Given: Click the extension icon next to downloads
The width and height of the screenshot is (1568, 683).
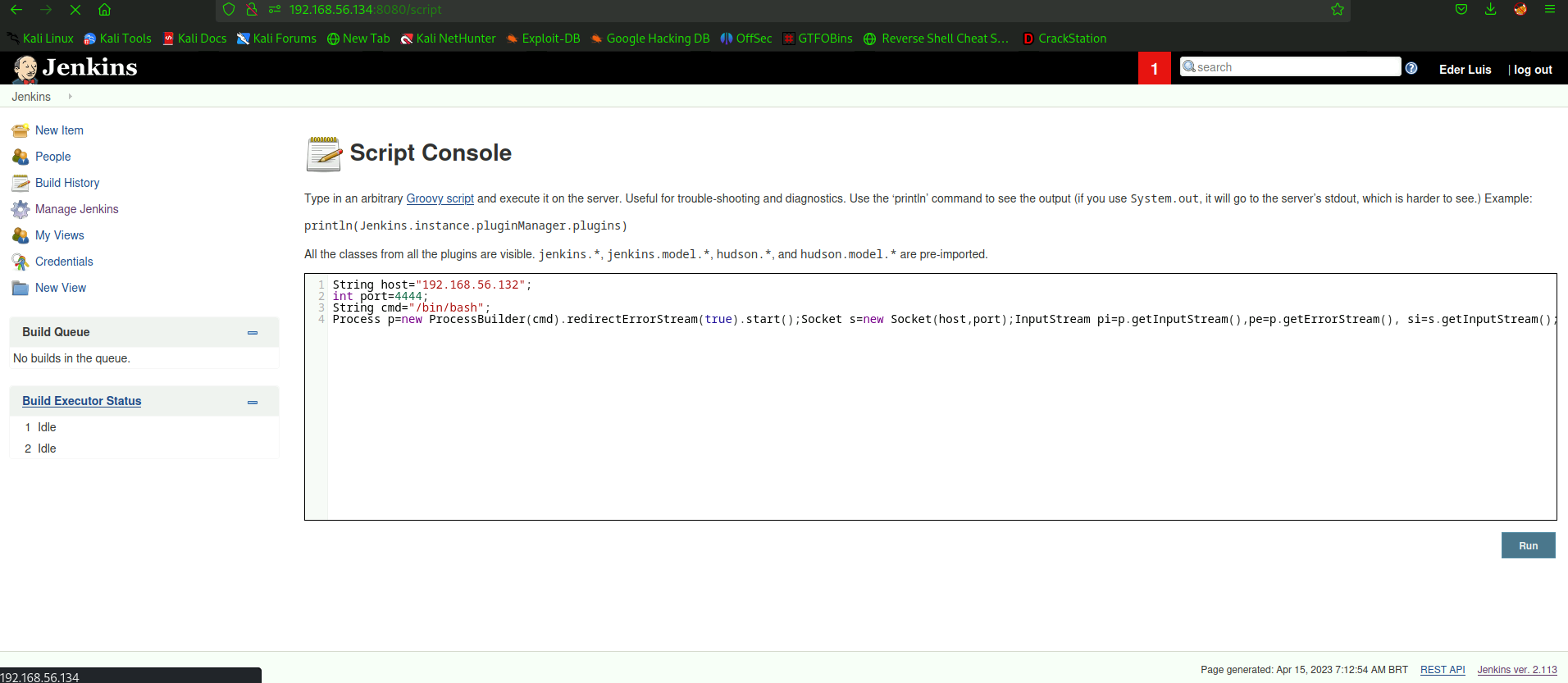Looking at the screenshot, I should coord(1520,10).
